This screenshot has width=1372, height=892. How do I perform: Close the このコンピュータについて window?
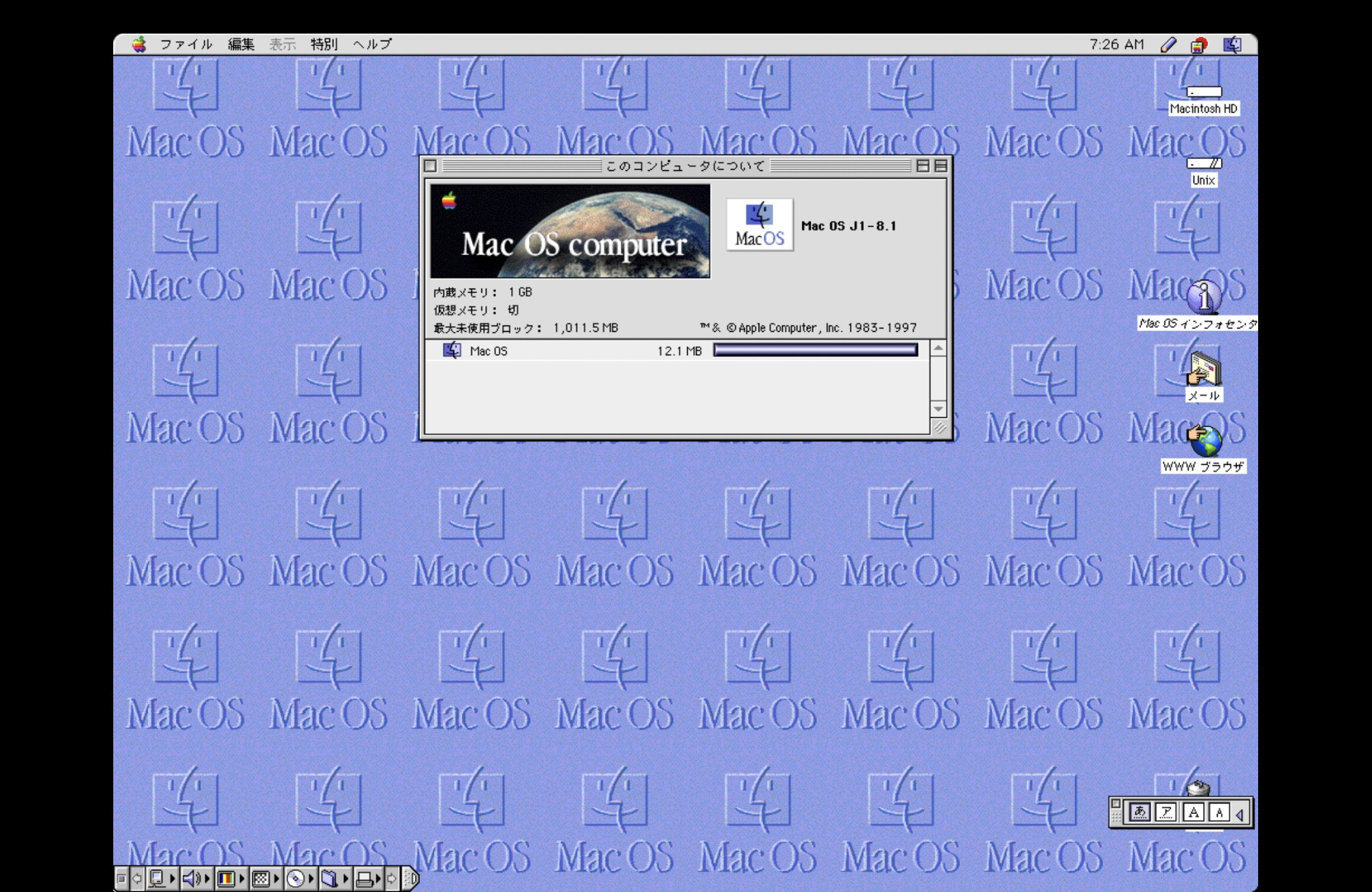pyautogui.click(x=430, y=166)
